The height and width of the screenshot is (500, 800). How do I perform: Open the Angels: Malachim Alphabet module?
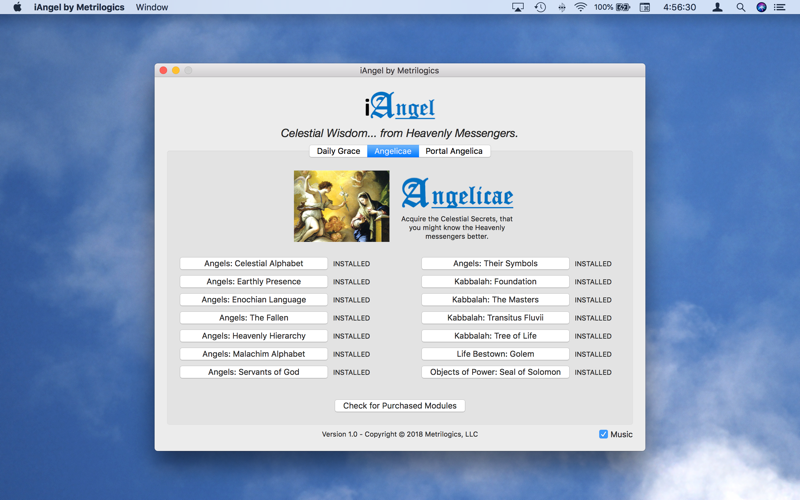point(254,354)
